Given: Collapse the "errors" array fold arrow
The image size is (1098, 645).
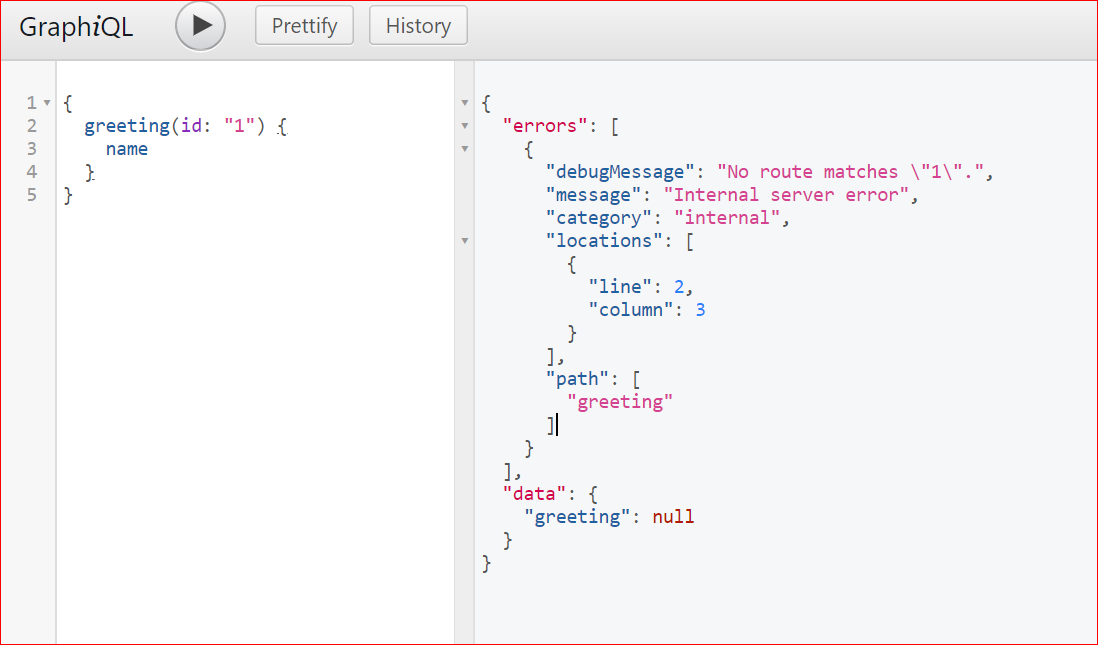Looking at the screenshot, I should 464,126.
